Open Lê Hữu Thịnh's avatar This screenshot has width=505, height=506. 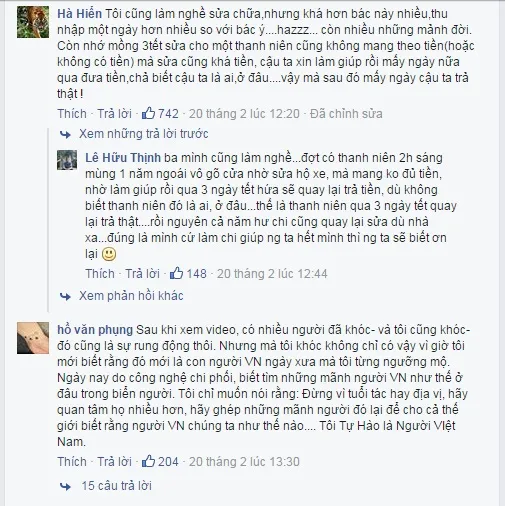pos(67,160)
